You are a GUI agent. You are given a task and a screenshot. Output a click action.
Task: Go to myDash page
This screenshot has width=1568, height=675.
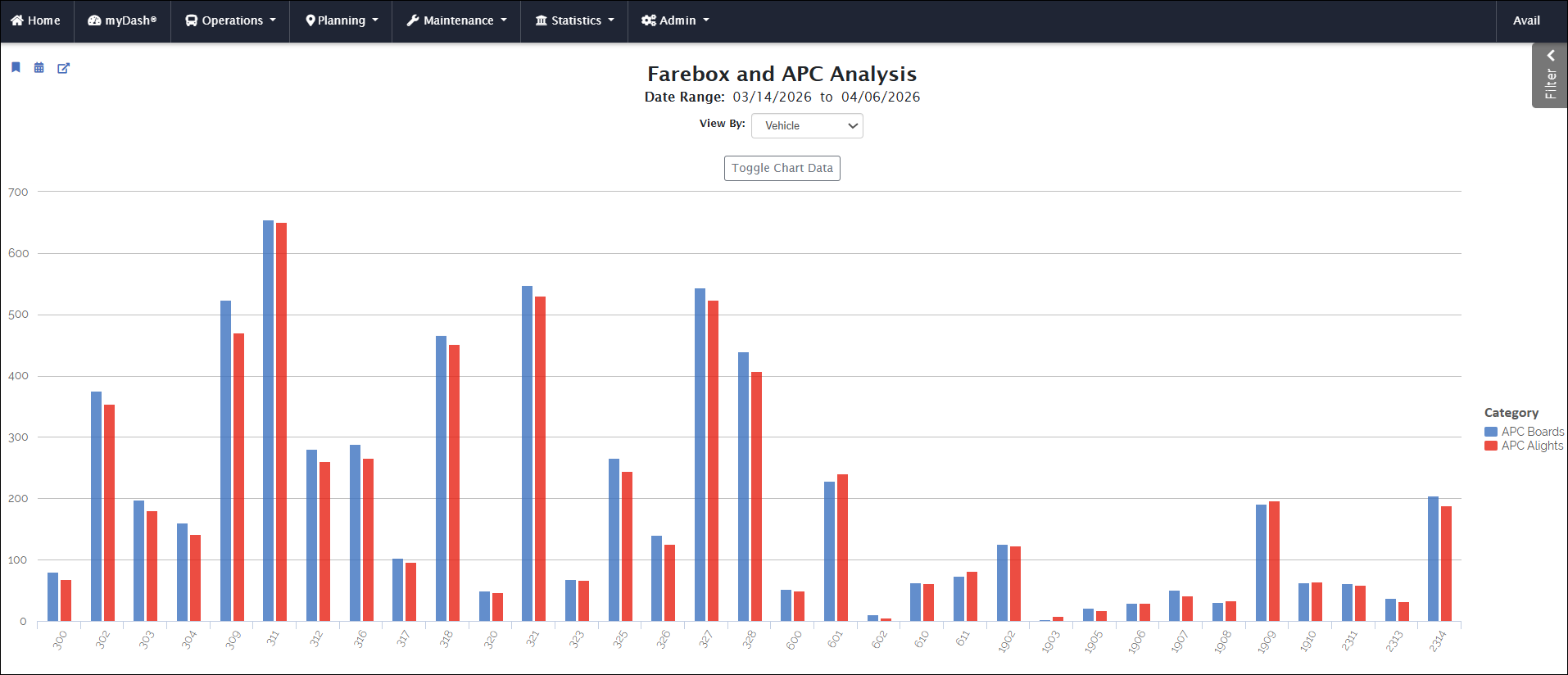[130, 20]
